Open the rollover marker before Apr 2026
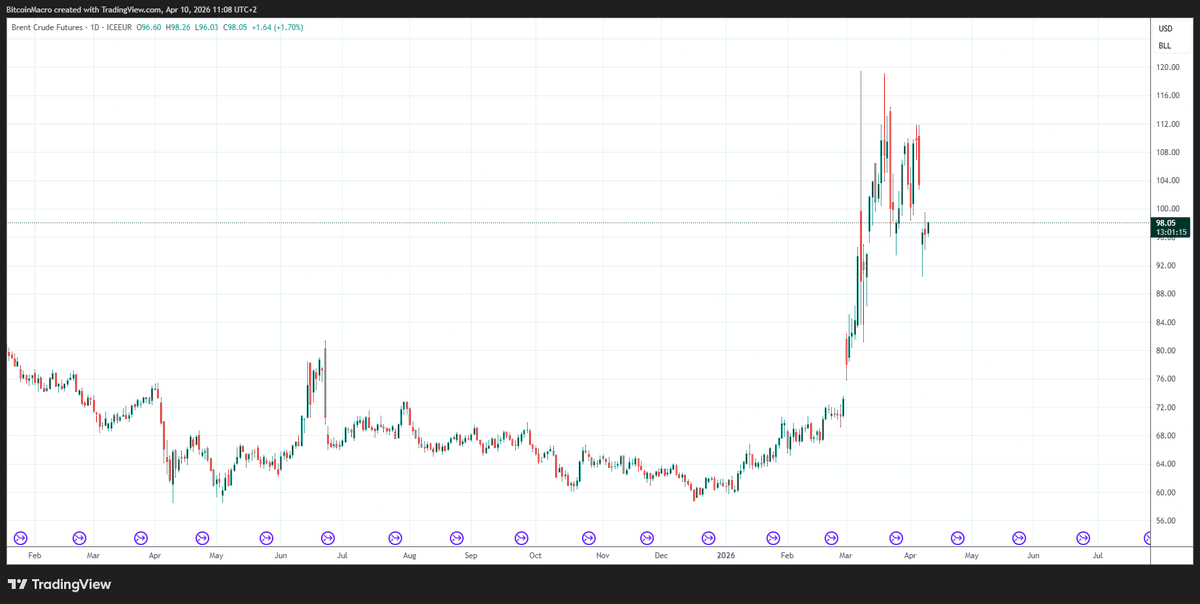Screen dimensions: 1200x604 (x=896, y=537)
